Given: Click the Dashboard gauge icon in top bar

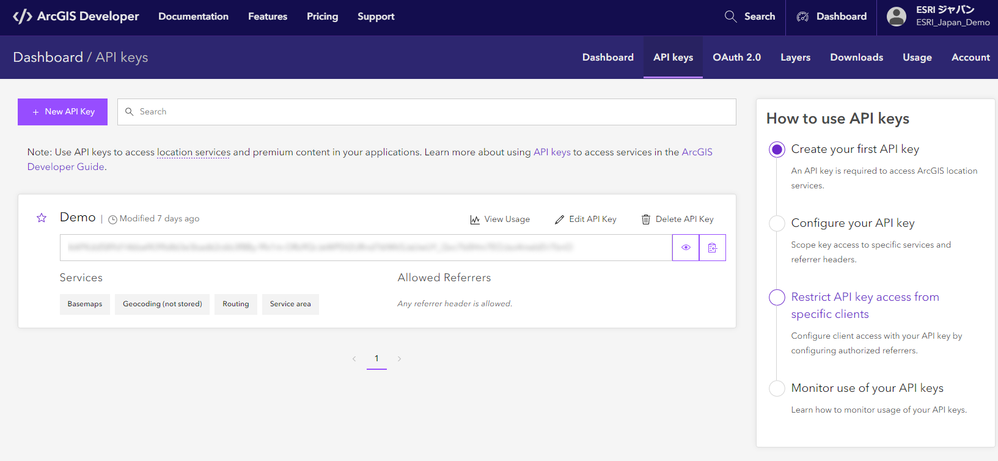Looking at the screenshot, I should (803, 17).
